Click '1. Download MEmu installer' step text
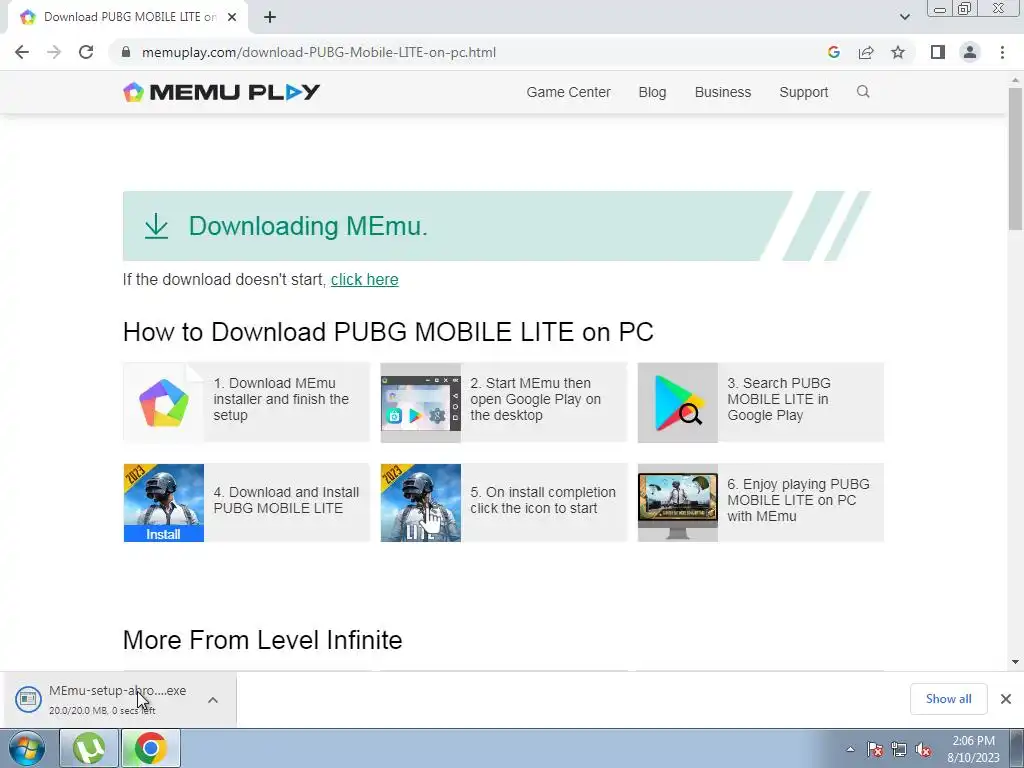 tap(281, 399)
